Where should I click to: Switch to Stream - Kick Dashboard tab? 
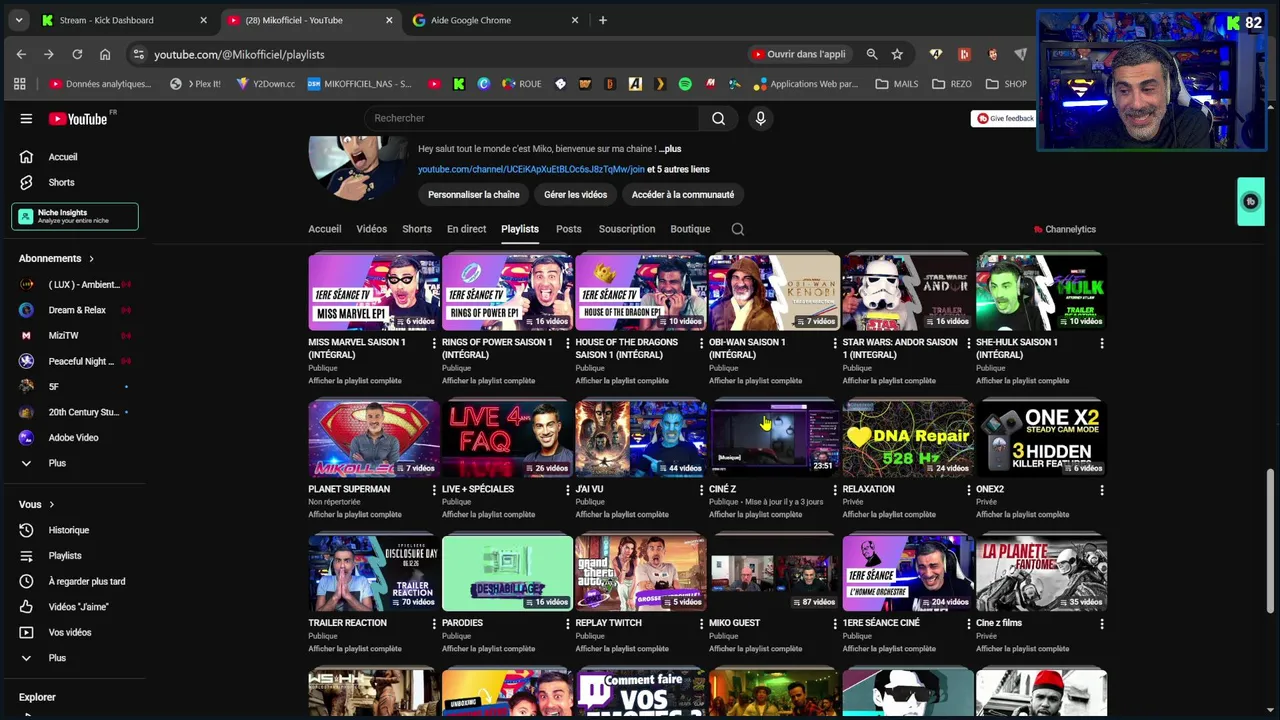coord(125,20)
